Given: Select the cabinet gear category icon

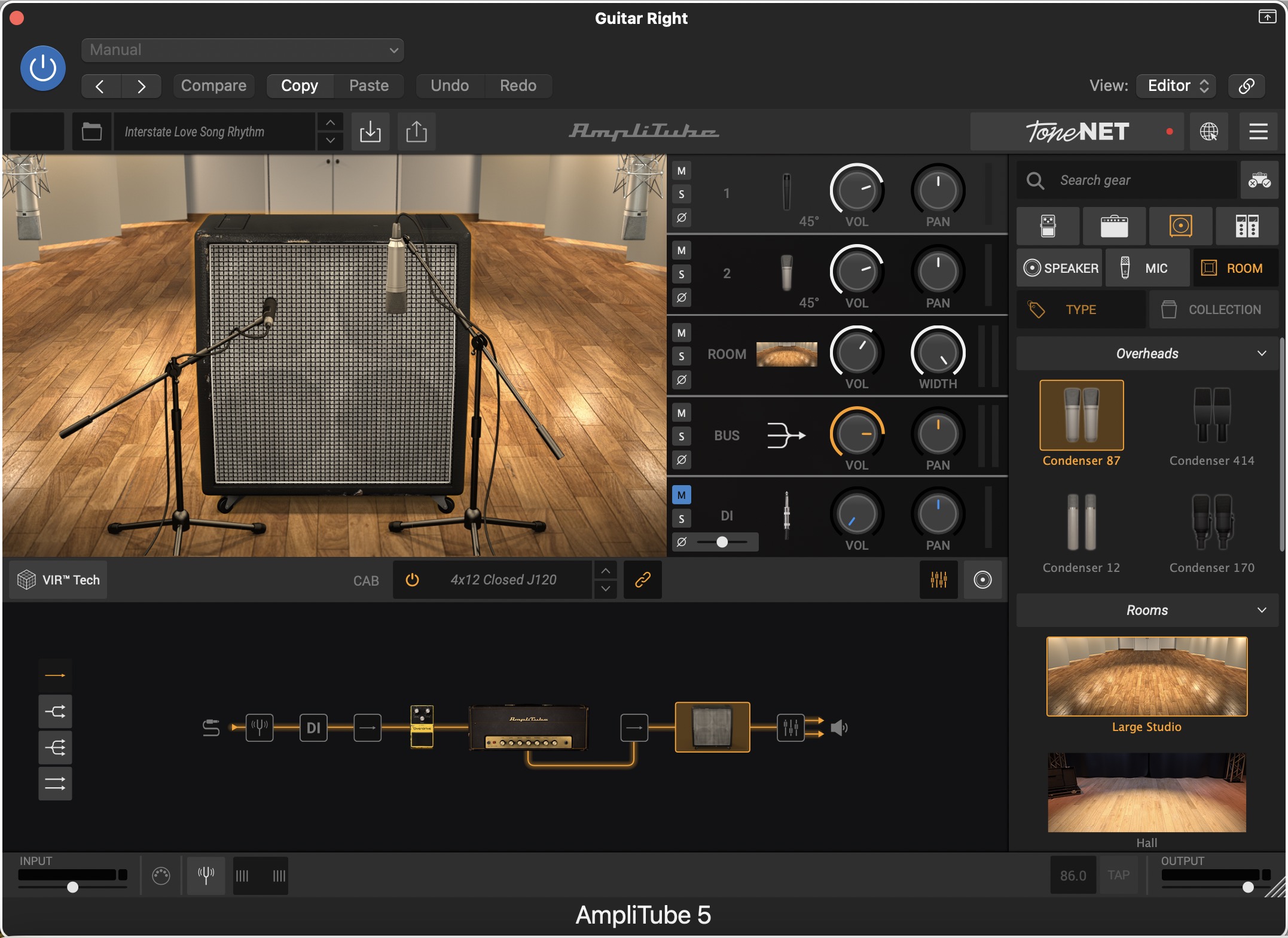Looking at the screenshot, I should coord(1180,226).
